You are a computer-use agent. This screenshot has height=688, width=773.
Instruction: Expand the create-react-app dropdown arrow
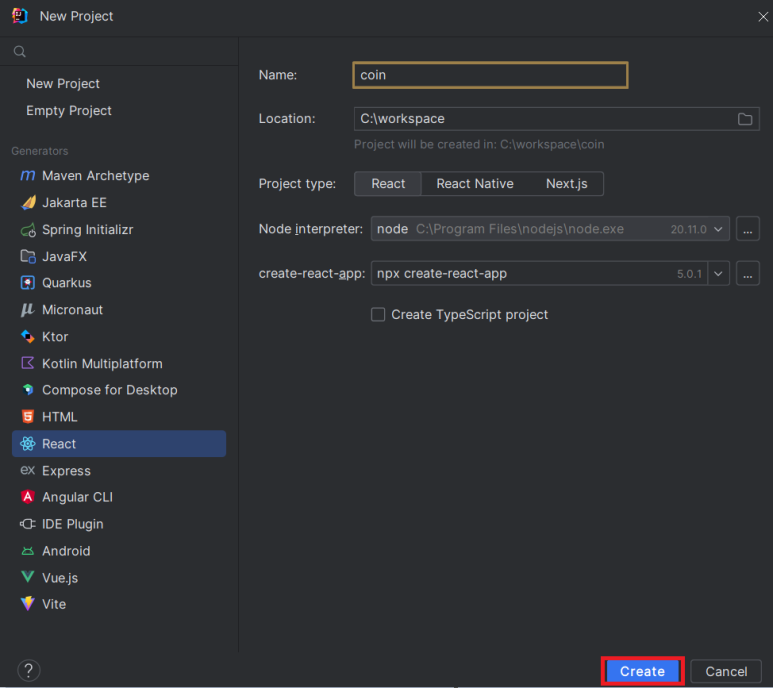tap(718, 274)
